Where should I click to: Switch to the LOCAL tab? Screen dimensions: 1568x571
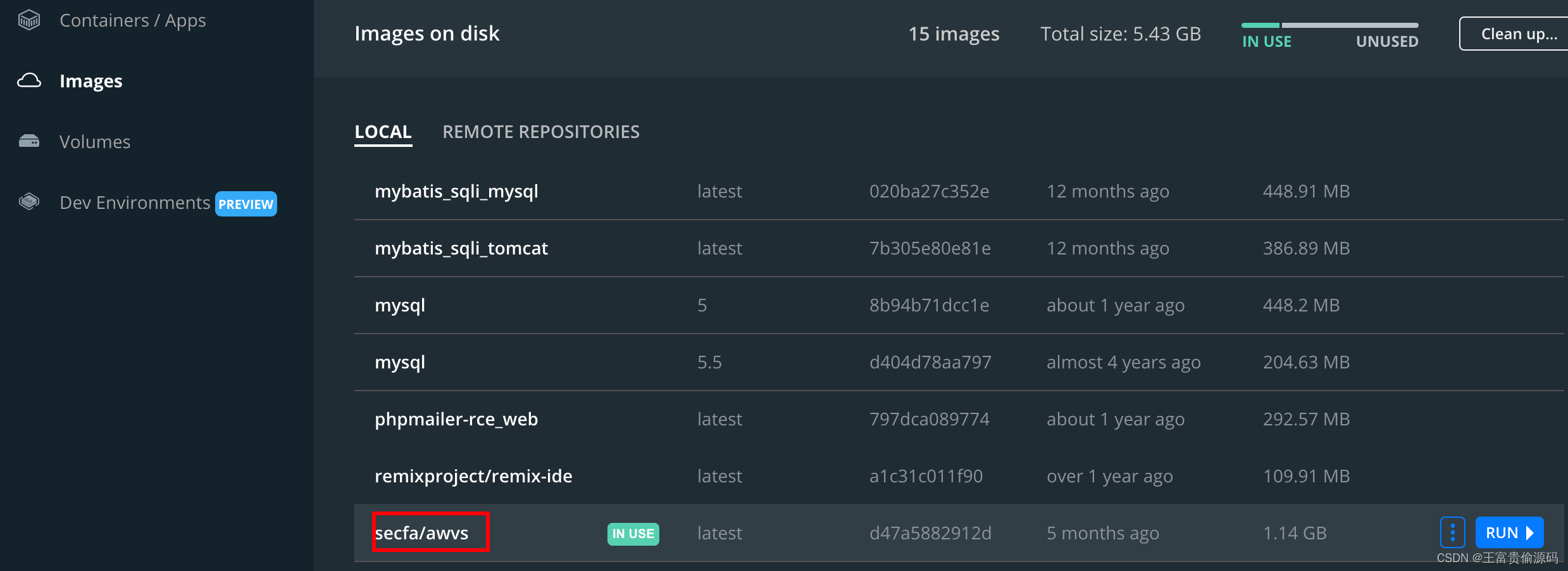(x=383, y=132)
